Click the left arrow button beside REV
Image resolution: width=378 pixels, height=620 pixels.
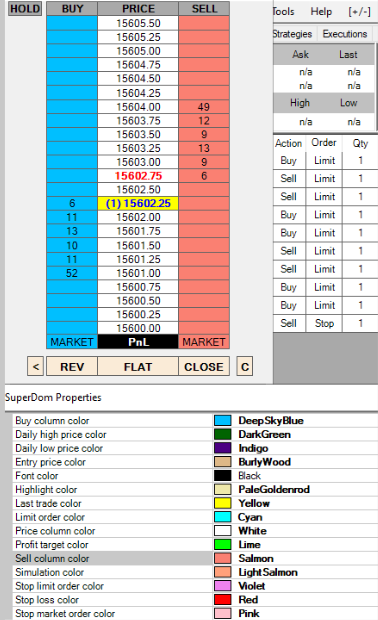tap(36, 367)
